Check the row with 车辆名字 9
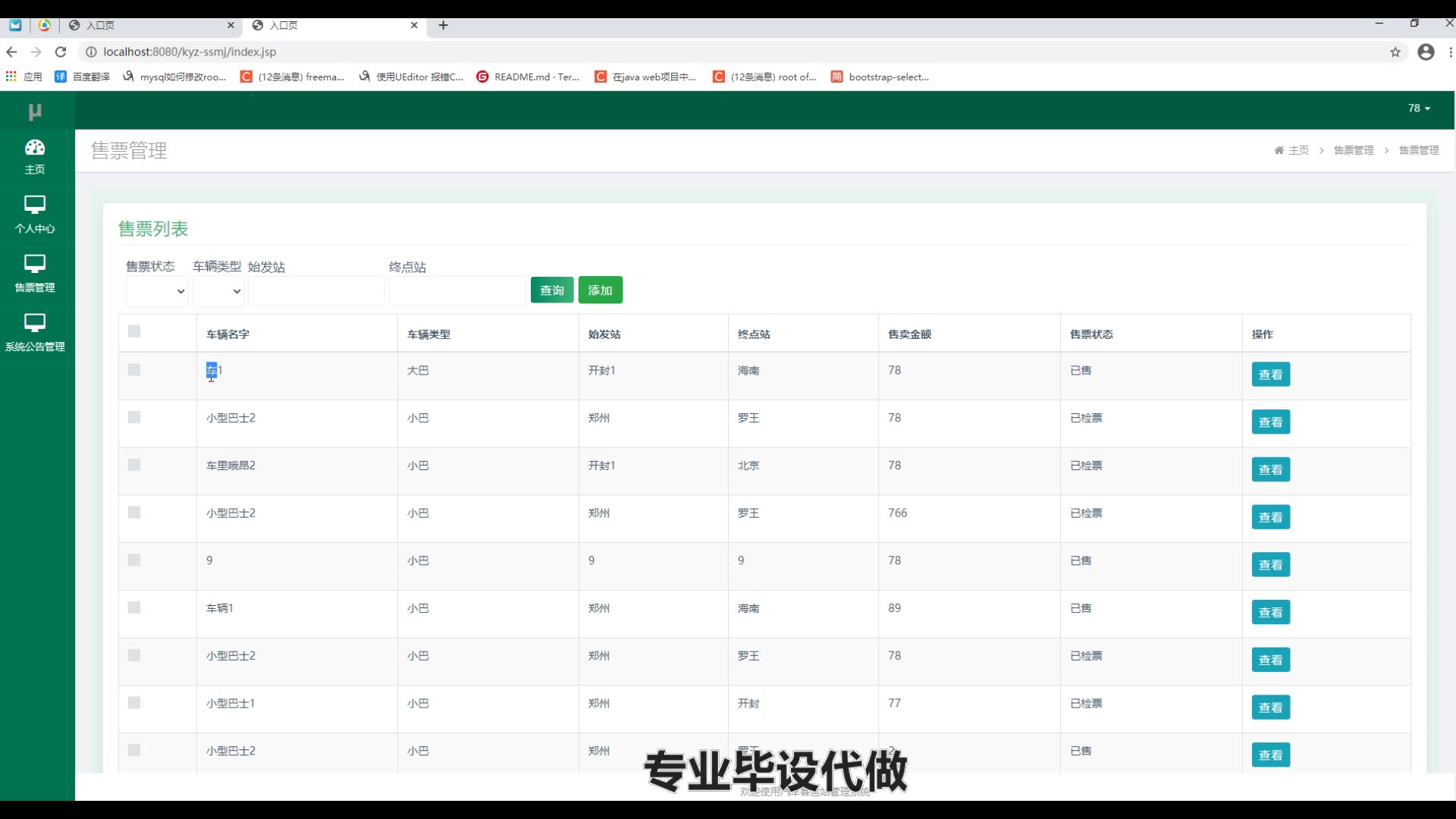The height and width of the screenshot is (819, 1456). 134,560
